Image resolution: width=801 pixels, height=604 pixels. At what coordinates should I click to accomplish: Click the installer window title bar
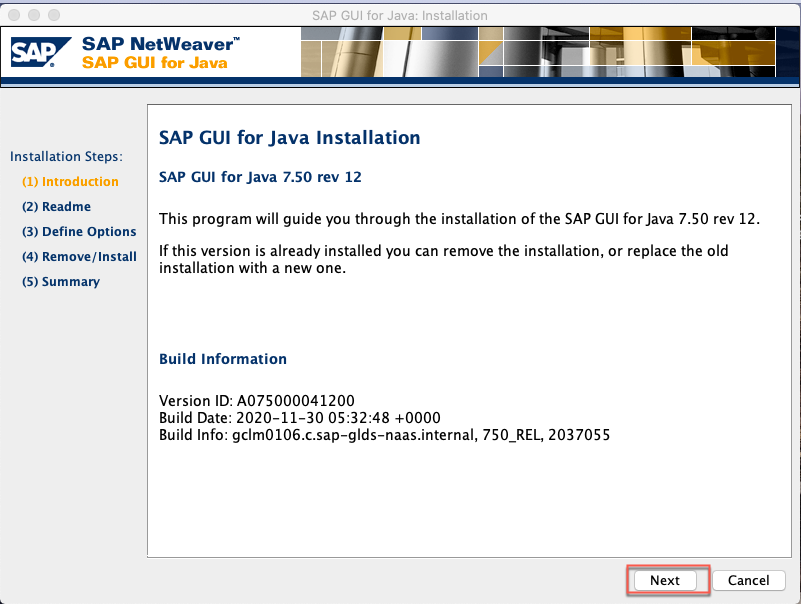[x=400, y=14]
